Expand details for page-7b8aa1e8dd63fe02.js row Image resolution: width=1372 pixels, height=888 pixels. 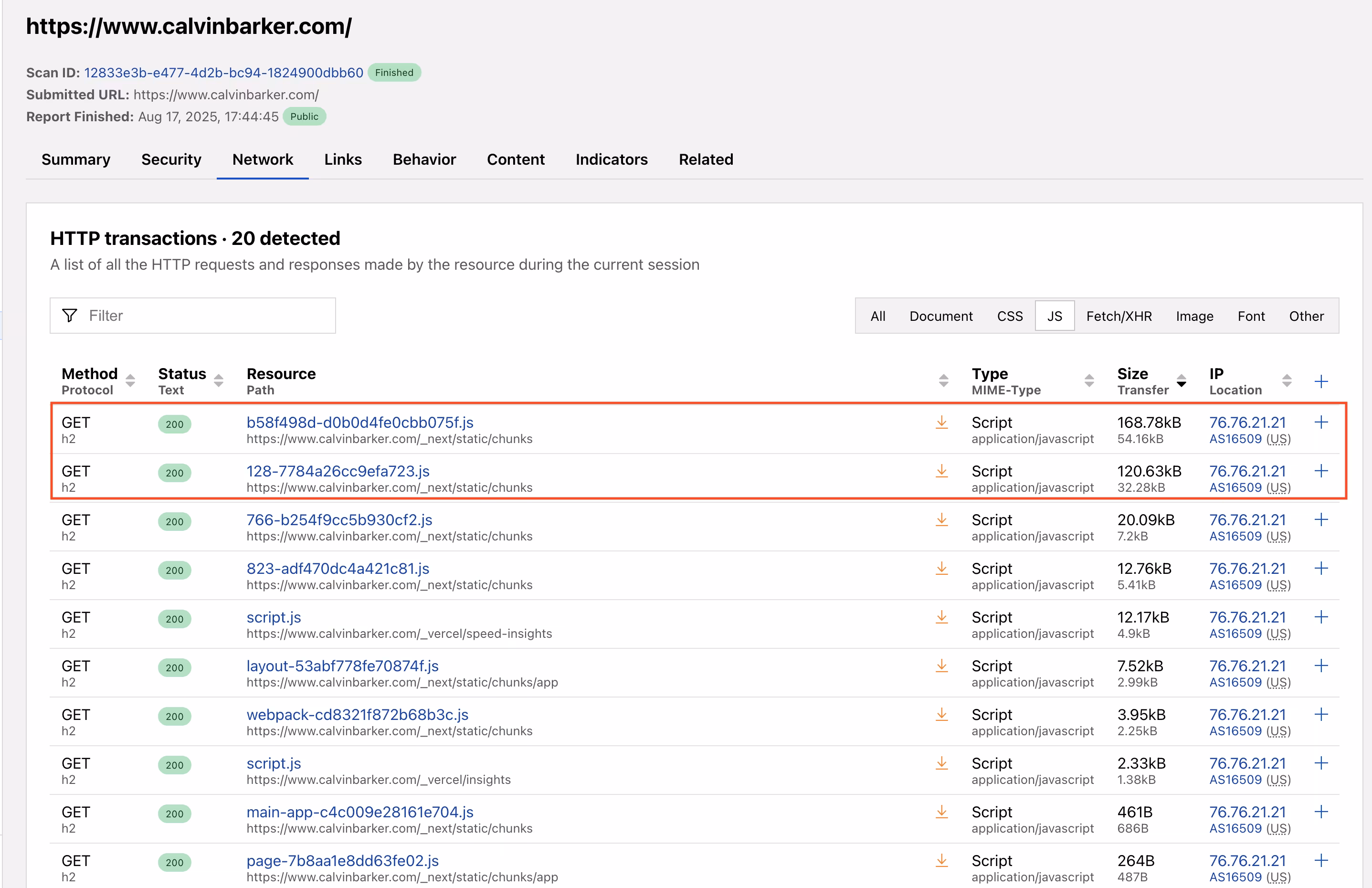click(1321, 860)
